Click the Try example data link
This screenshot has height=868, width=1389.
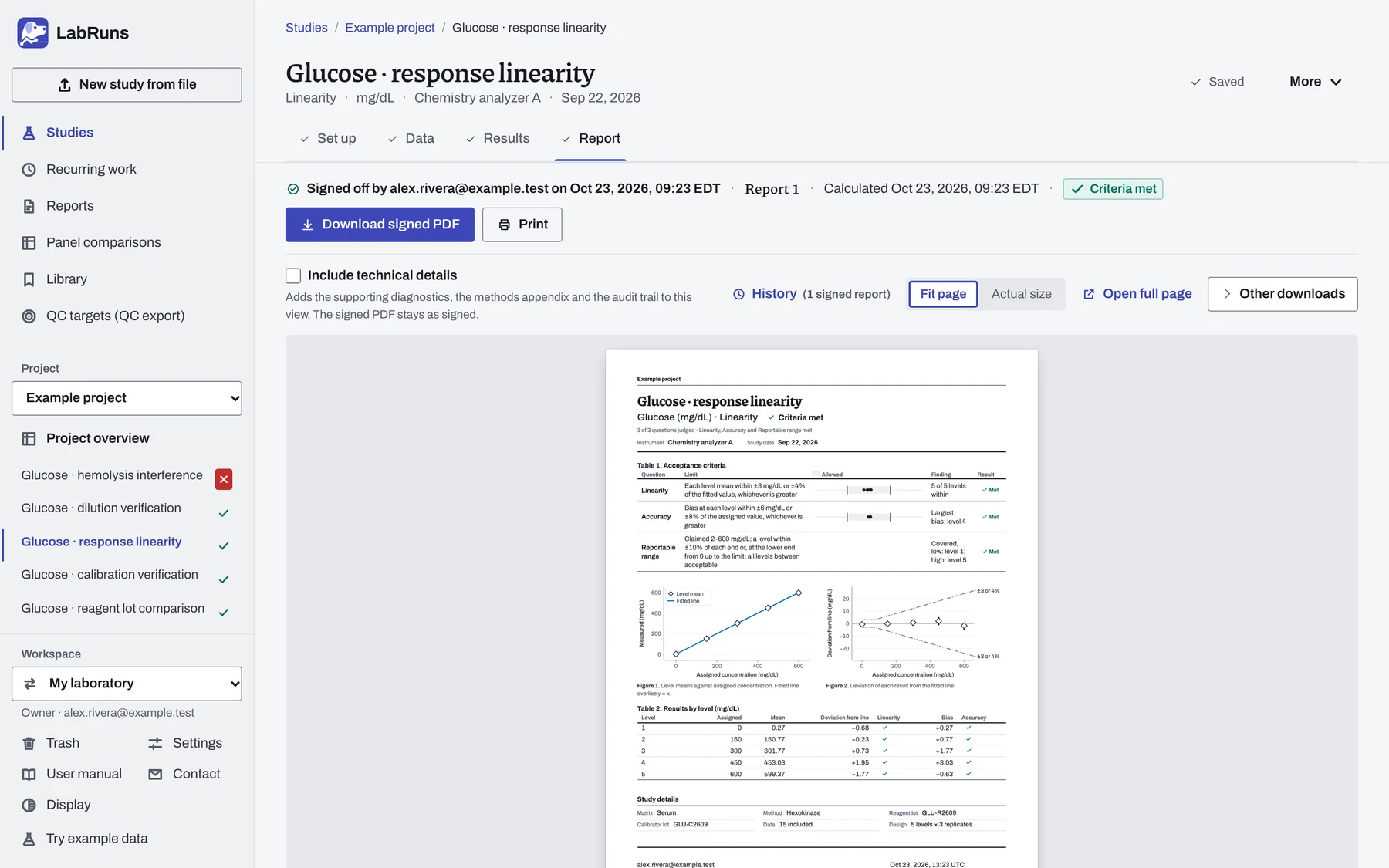click(x=85, y=839)
